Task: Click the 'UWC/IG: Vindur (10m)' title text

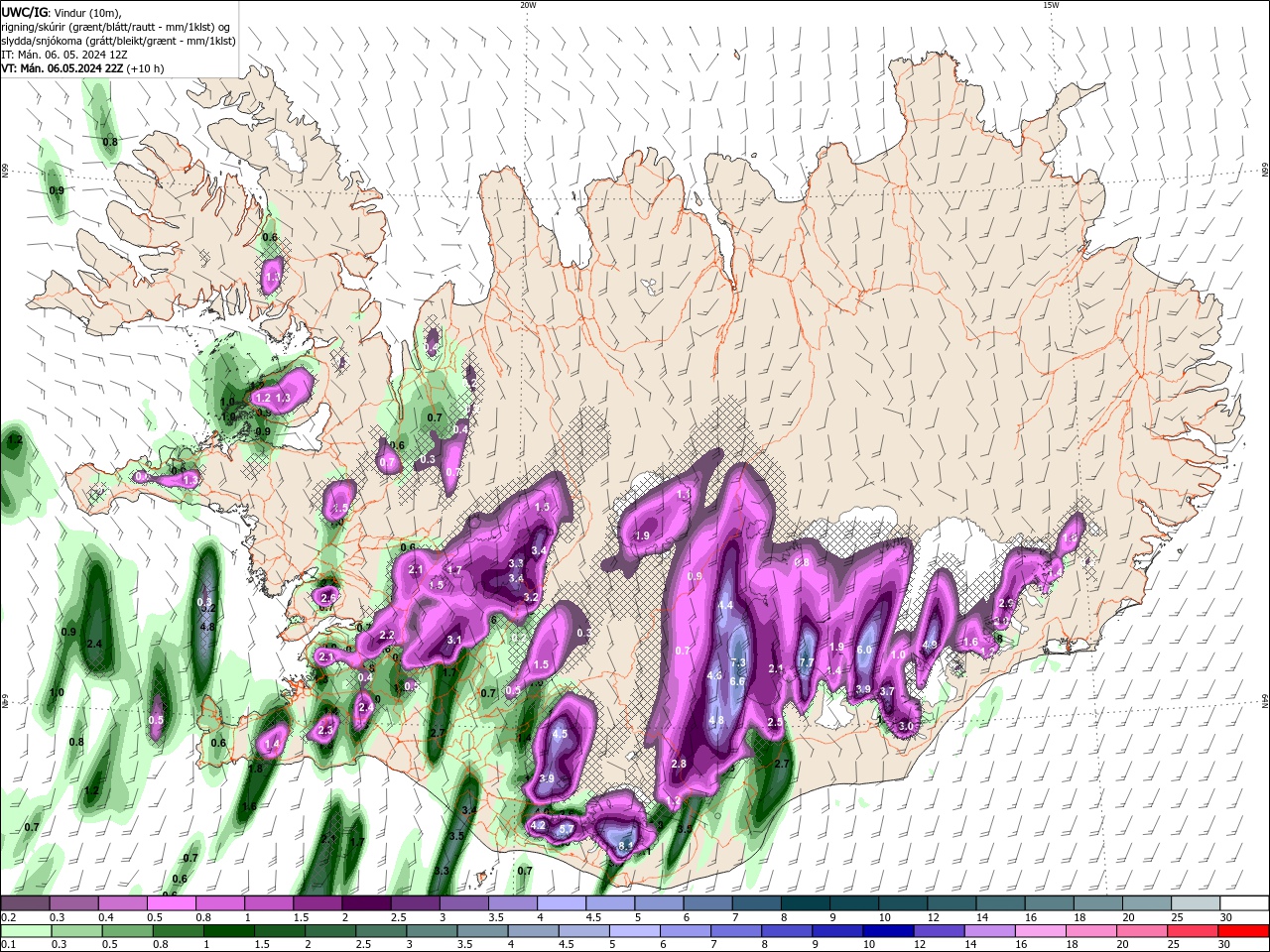Action: pos(62,12)
